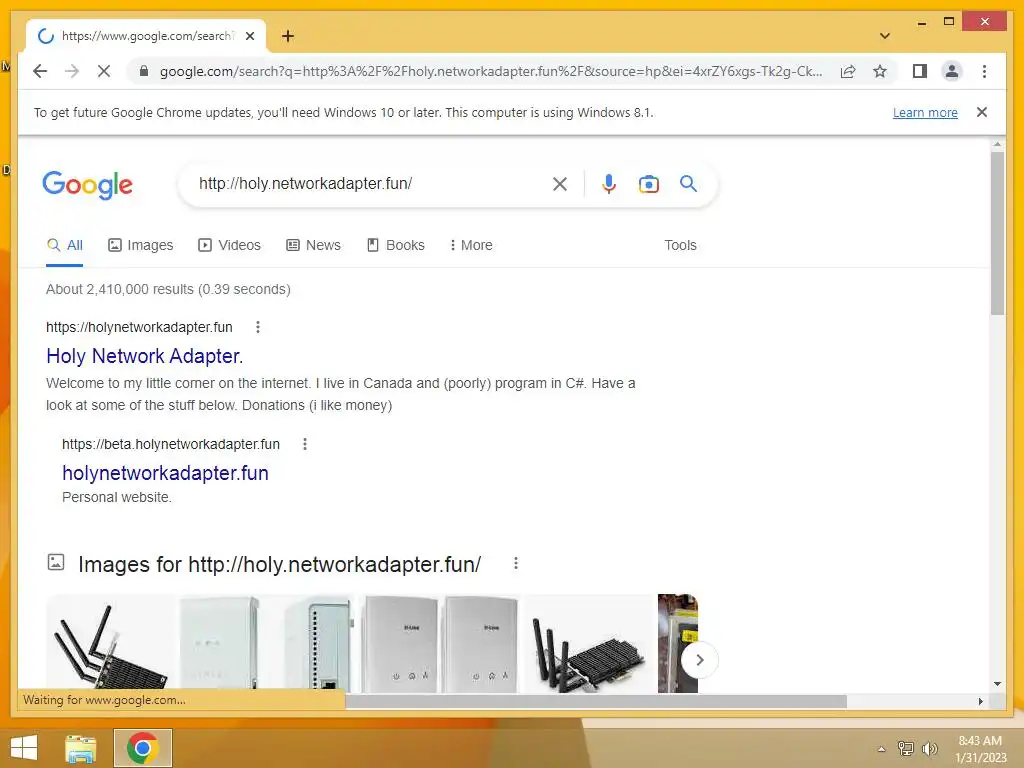The height and width of the screenshot is (768, 1024).
Task: Click the Google logo
Action: [x=88, y=185]
